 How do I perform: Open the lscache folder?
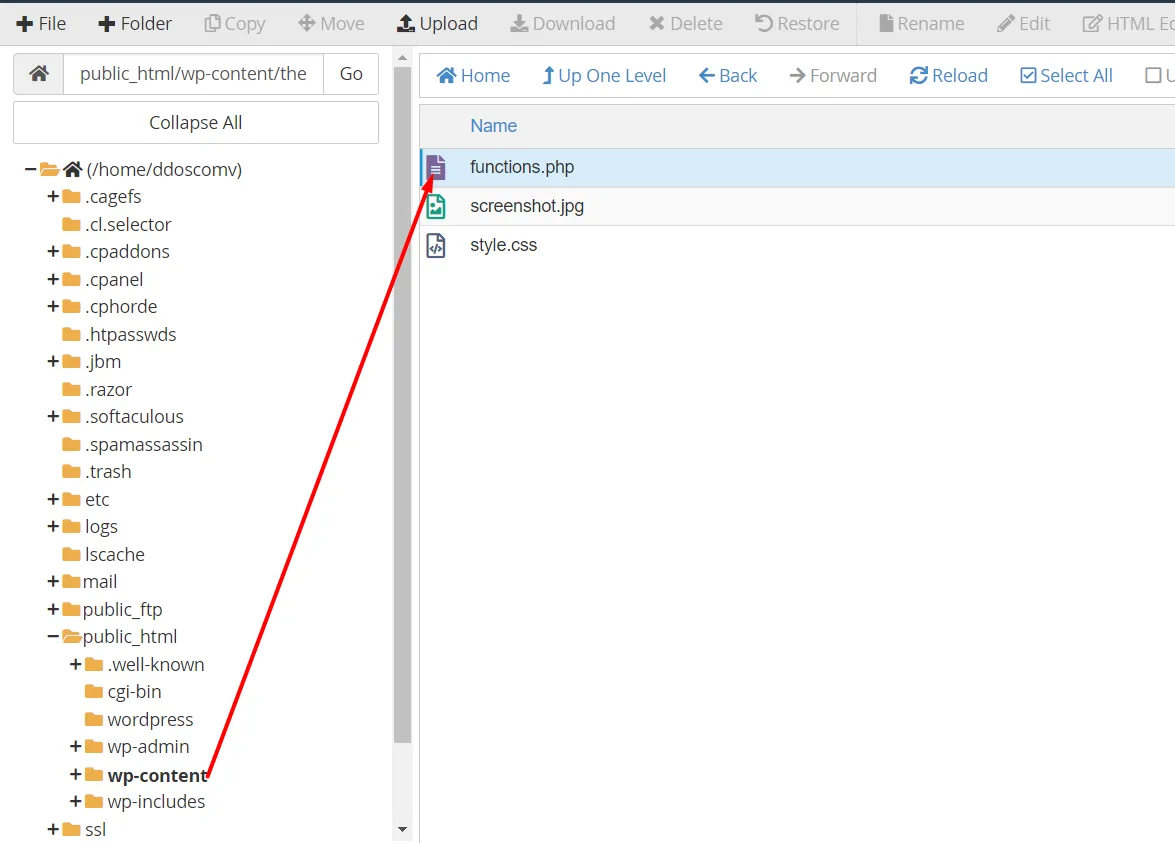coord(115,555)
